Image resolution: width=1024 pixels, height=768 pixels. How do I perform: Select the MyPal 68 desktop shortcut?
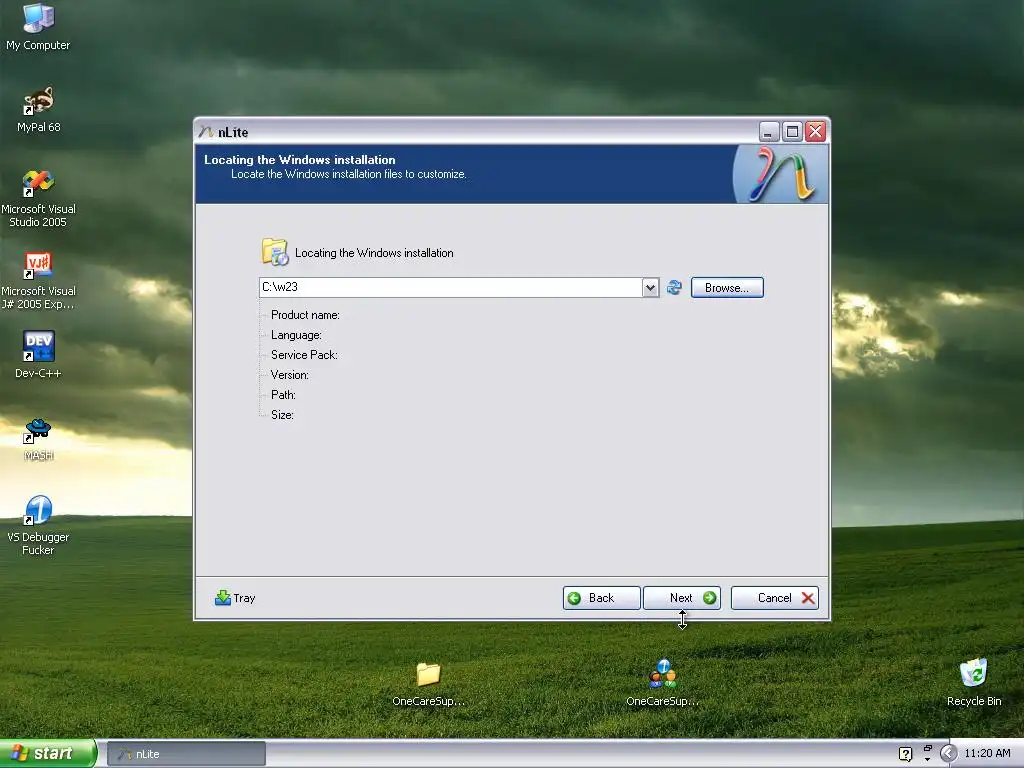click(x=38, y=109)
